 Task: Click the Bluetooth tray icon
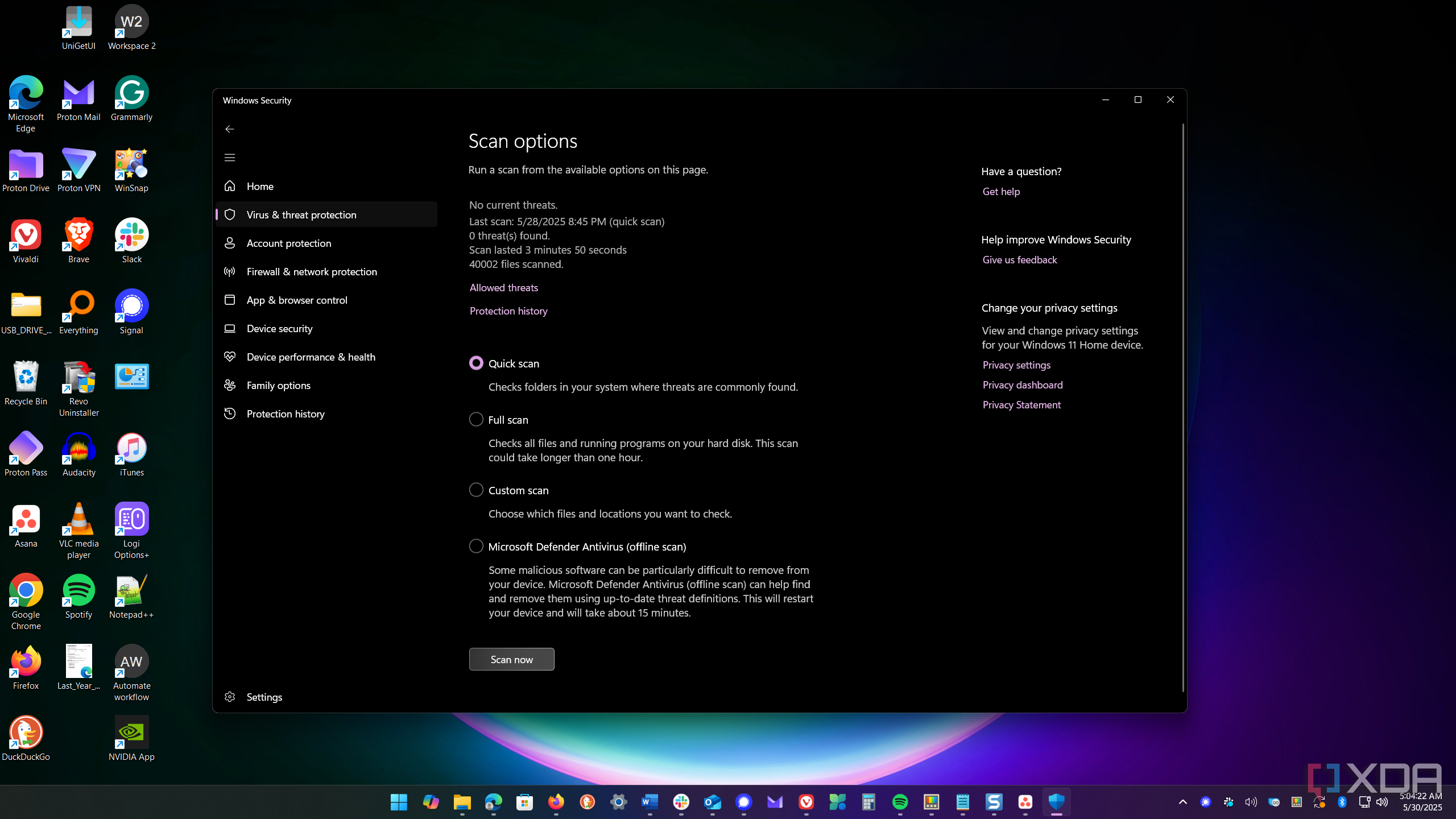tap(1342, 802)
